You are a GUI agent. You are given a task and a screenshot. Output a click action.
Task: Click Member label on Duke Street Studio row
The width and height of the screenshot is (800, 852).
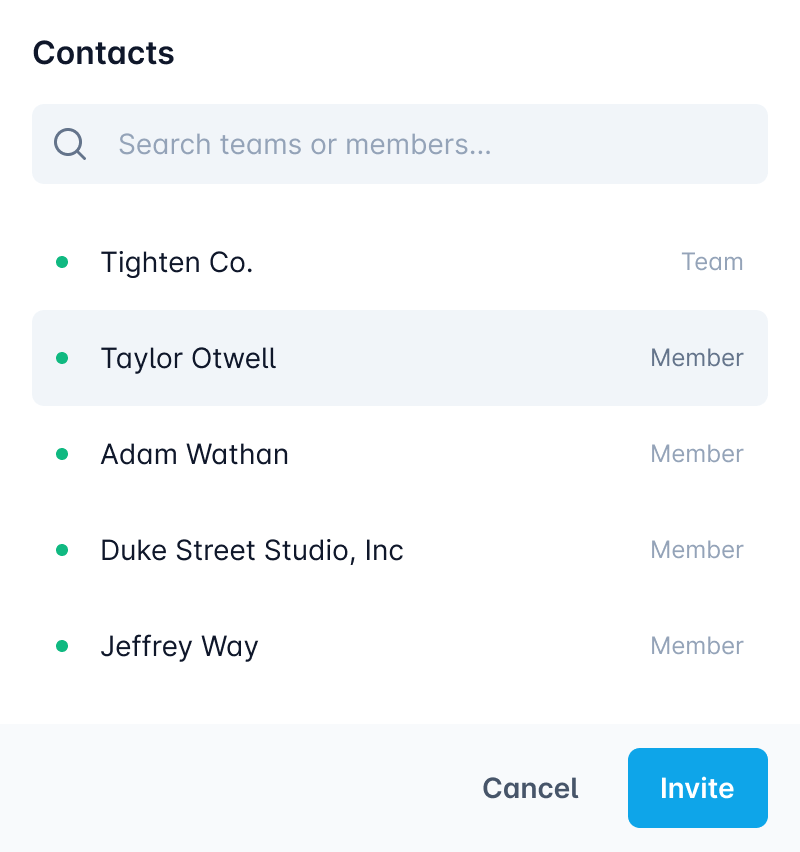click(x=697, y=550)
